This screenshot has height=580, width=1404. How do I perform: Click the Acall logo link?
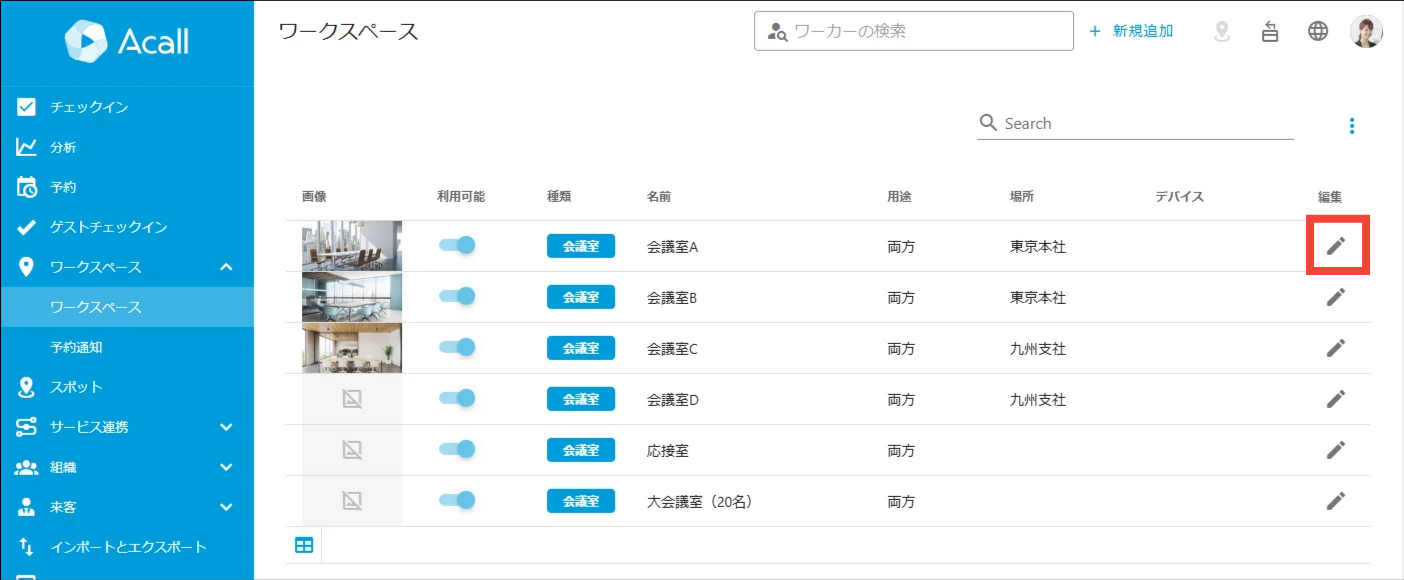127,41
